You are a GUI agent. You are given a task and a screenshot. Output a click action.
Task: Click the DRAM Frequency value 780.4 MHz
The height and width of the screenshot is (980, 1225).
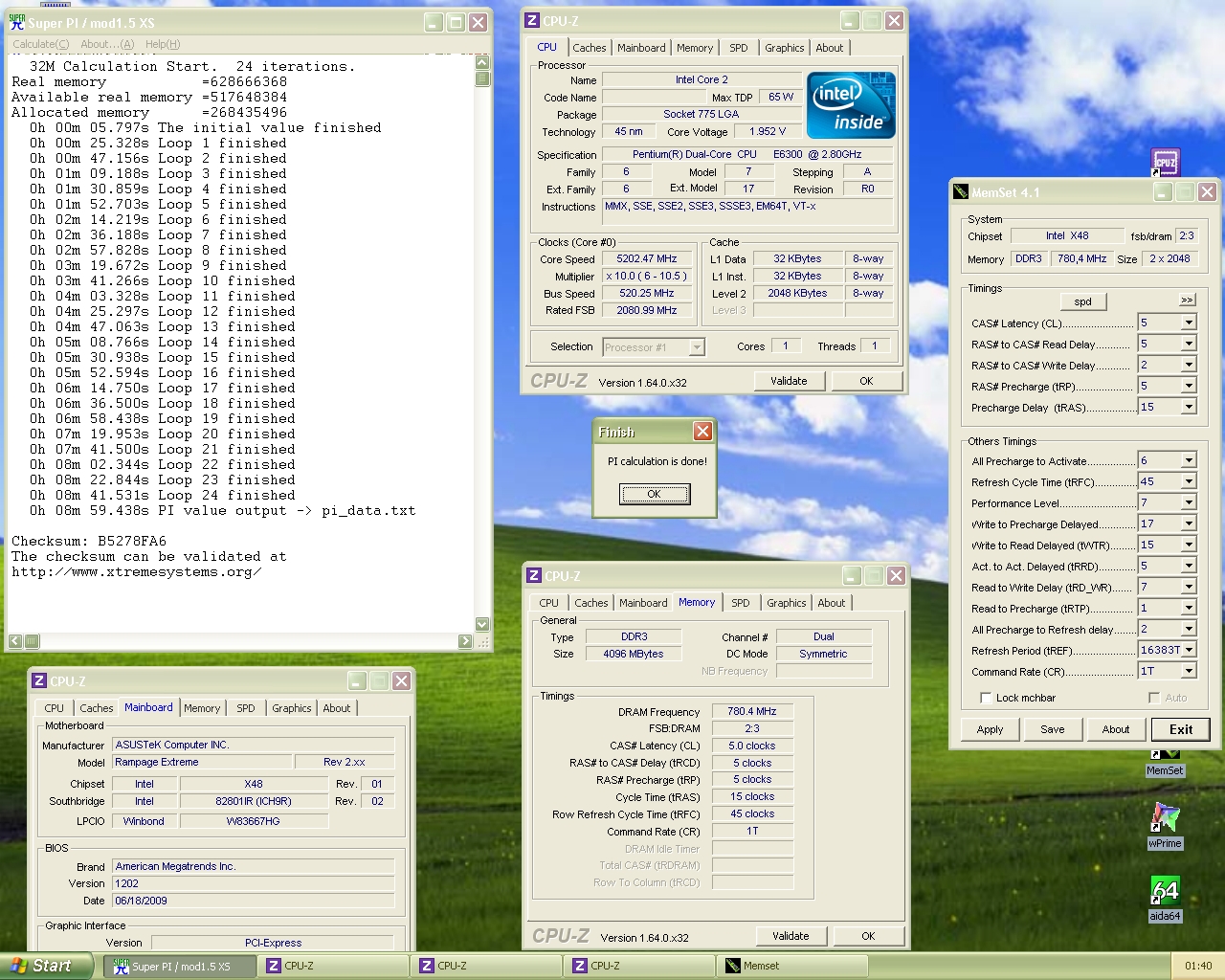(x=752, y=712)
